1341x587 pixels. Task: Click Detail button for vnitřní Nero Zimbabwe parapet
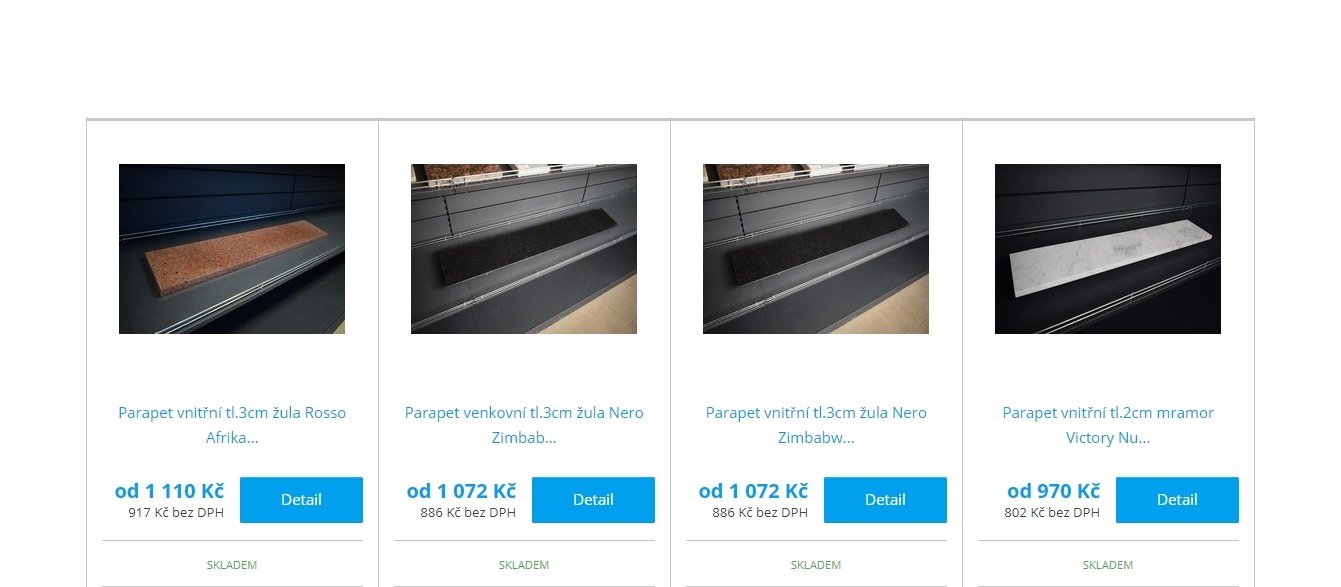[x=885, y=500]
